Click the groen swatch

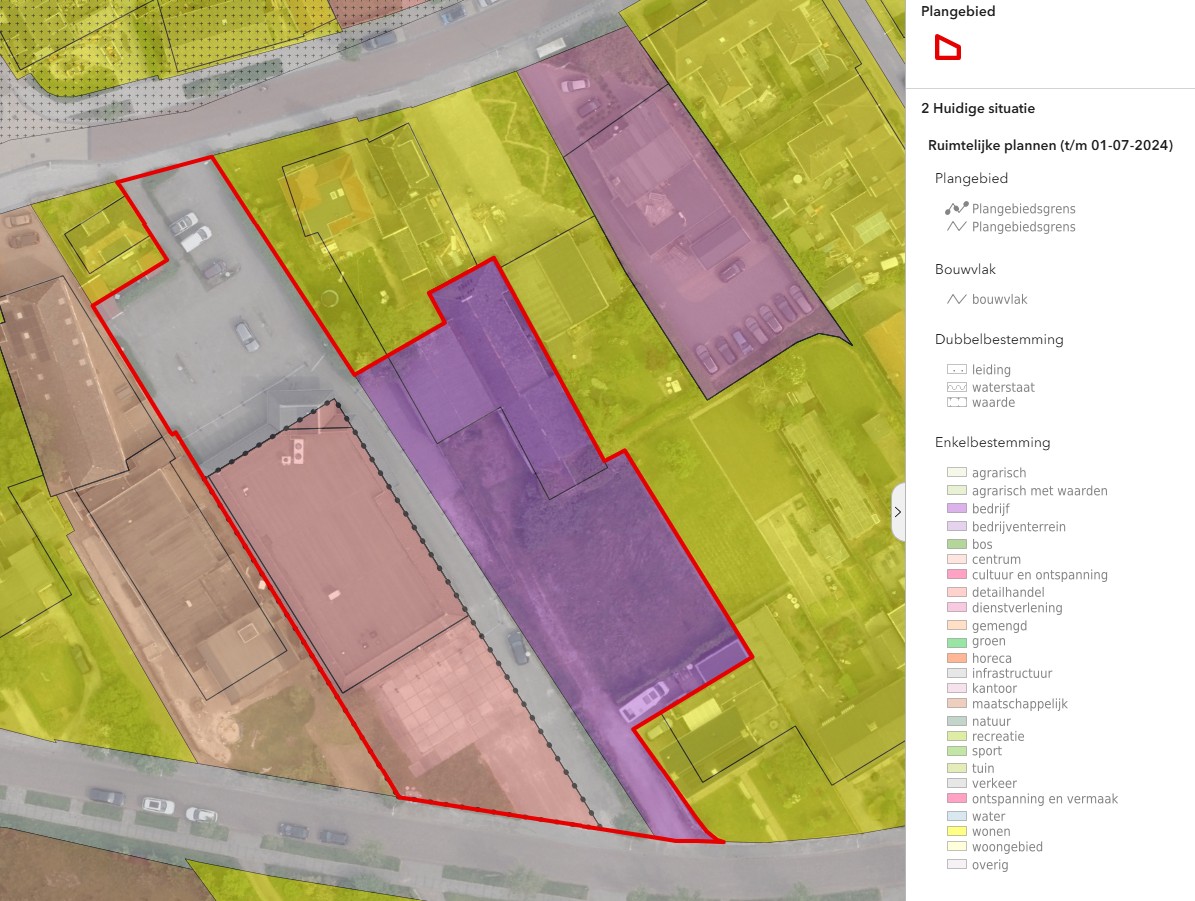(956, 643)
